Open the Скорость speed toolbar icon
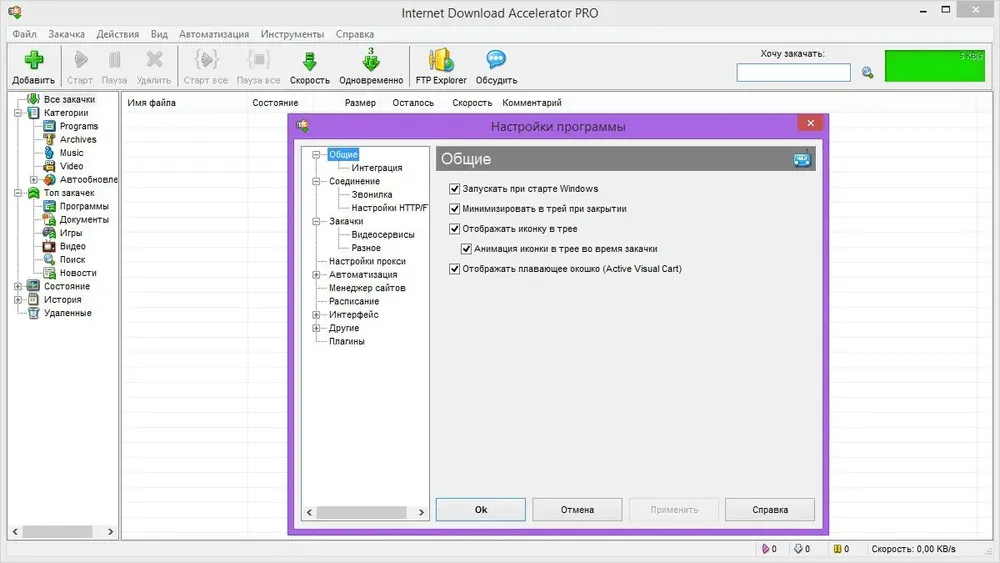This screenshot has width=1000, height=563. click(309, 61)
